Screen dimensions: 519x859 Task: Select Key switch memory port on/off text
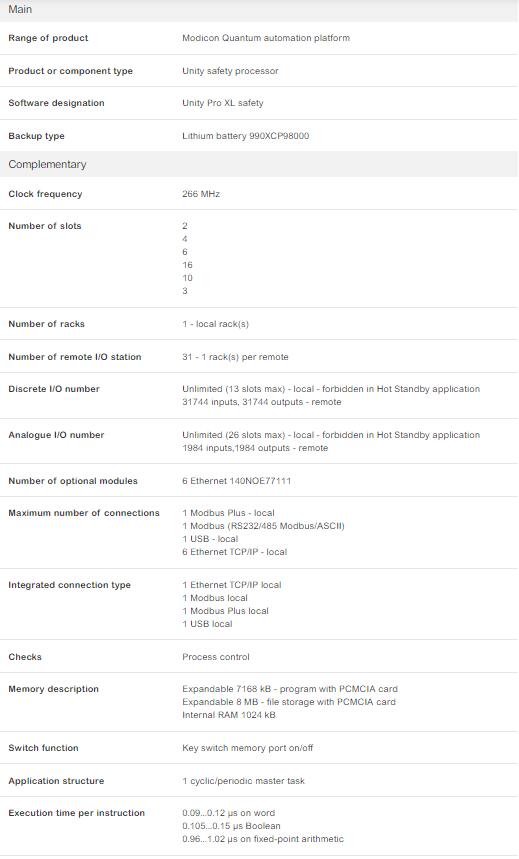(248, 748)
